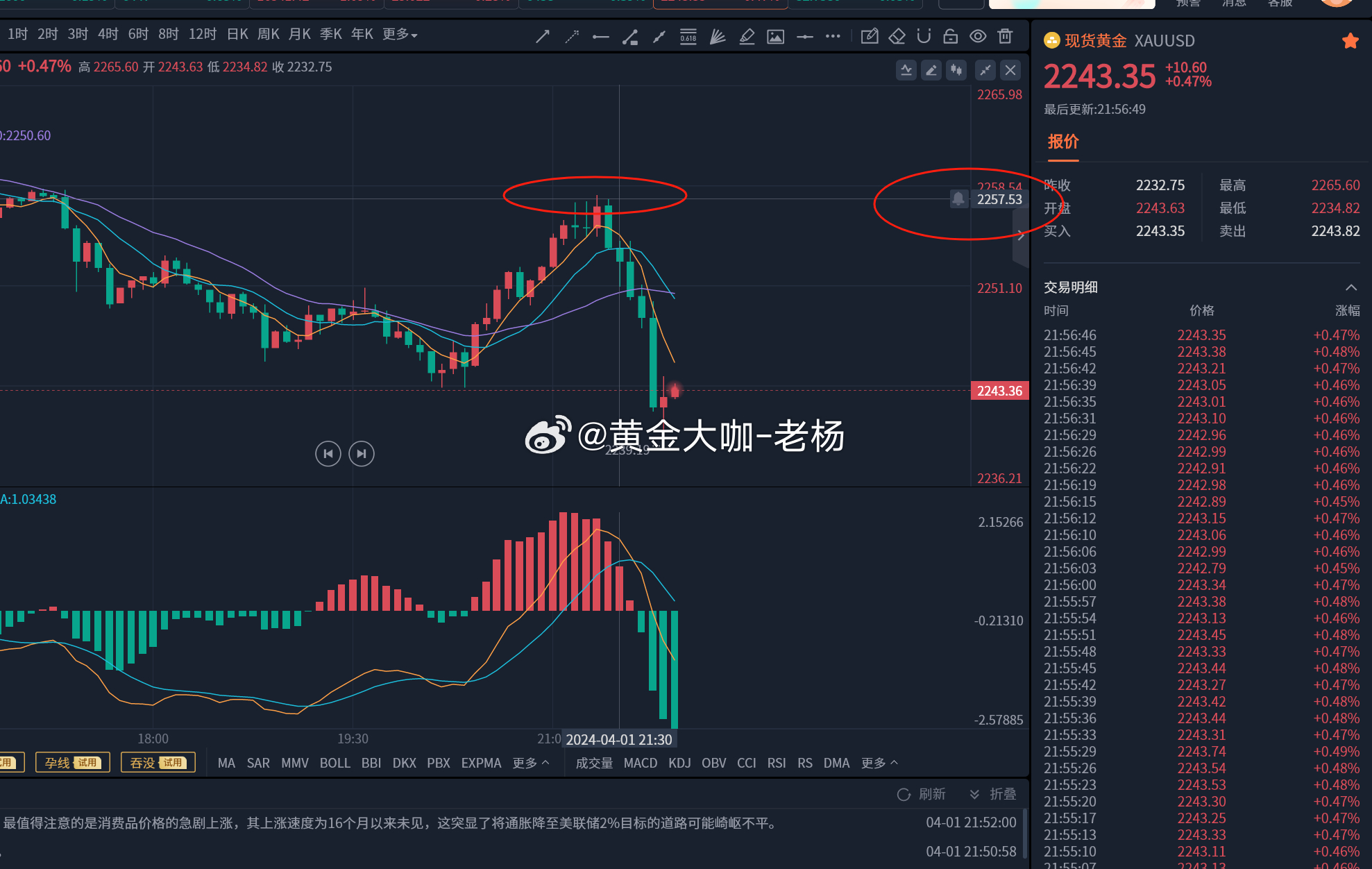Select the DMA sub-indicator

(x=836, y=763)
